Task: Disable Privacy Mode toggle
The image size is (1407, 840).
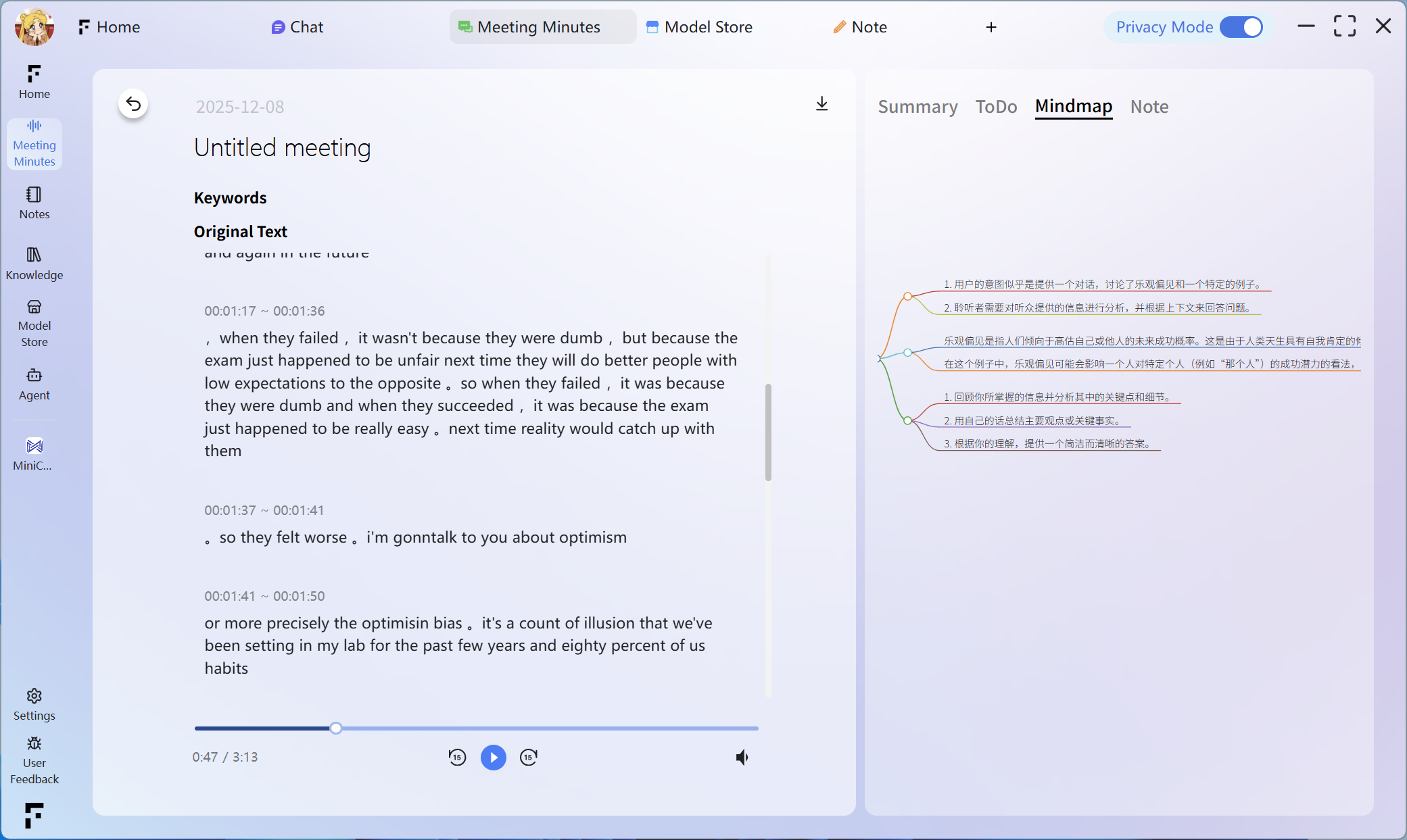Action: [x=1241, y=27]
